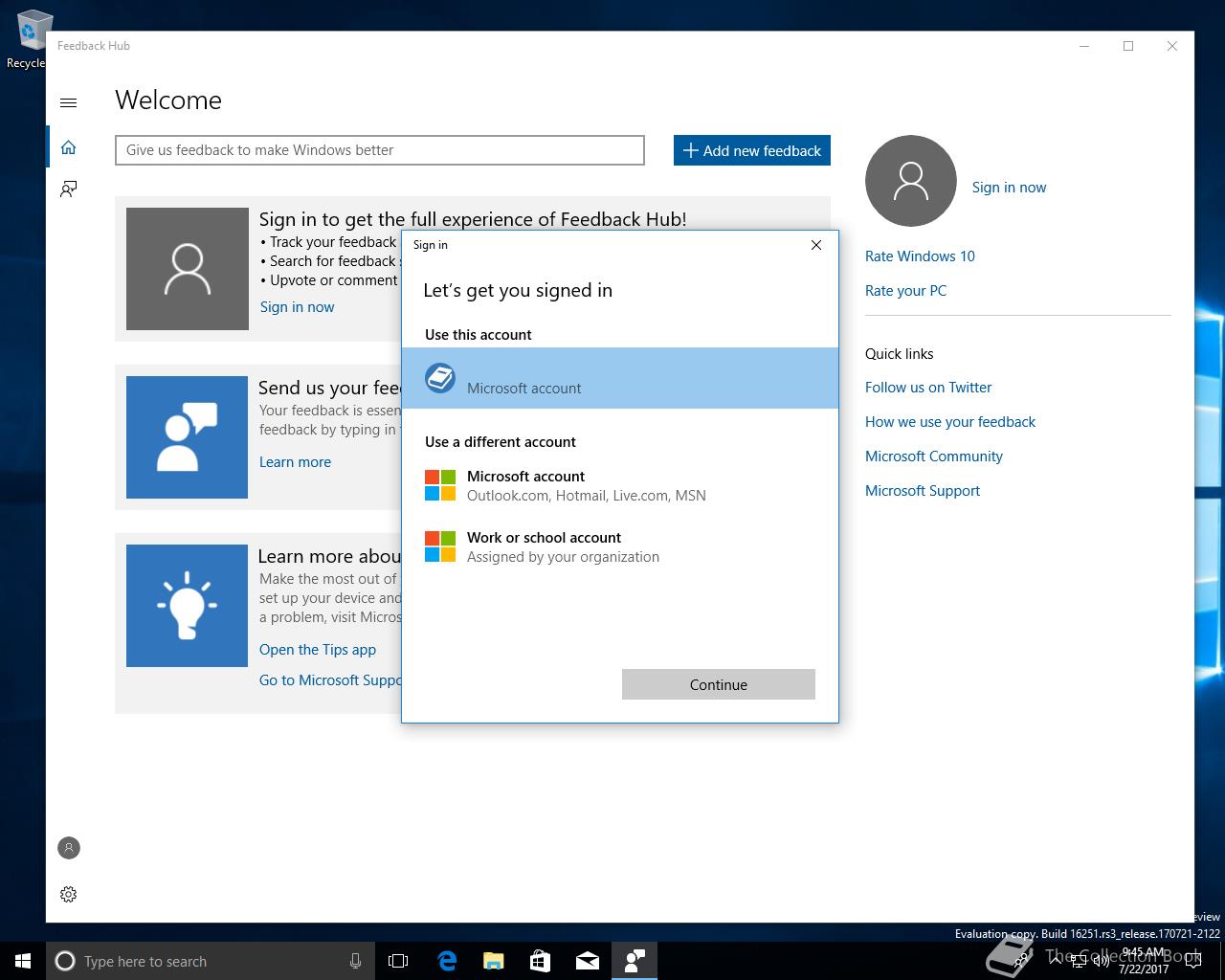Click Open the Tips app link
1225x980 pixels.
(x=318, y=650)
